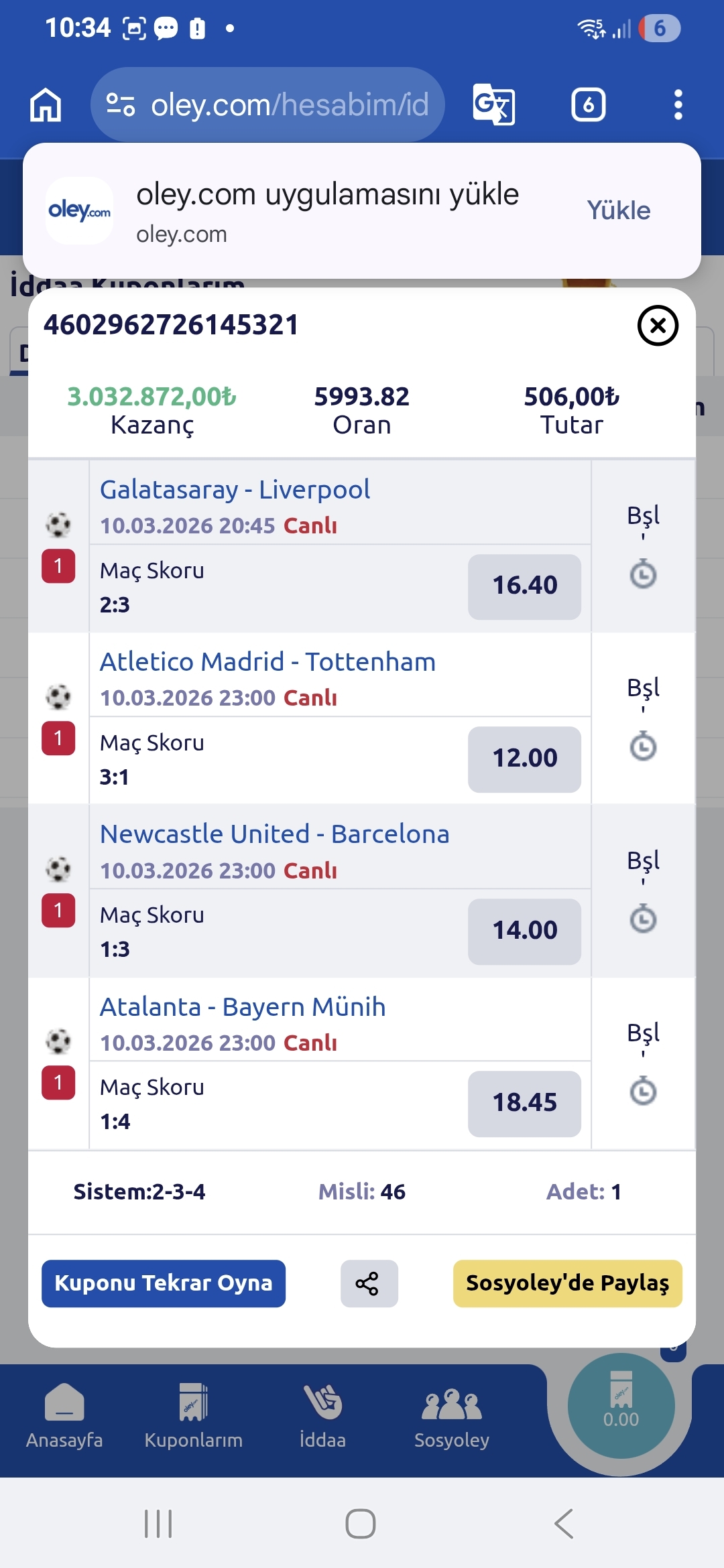Close the coupon details popup
The image size is (724, 1568).
pos(658,326)
